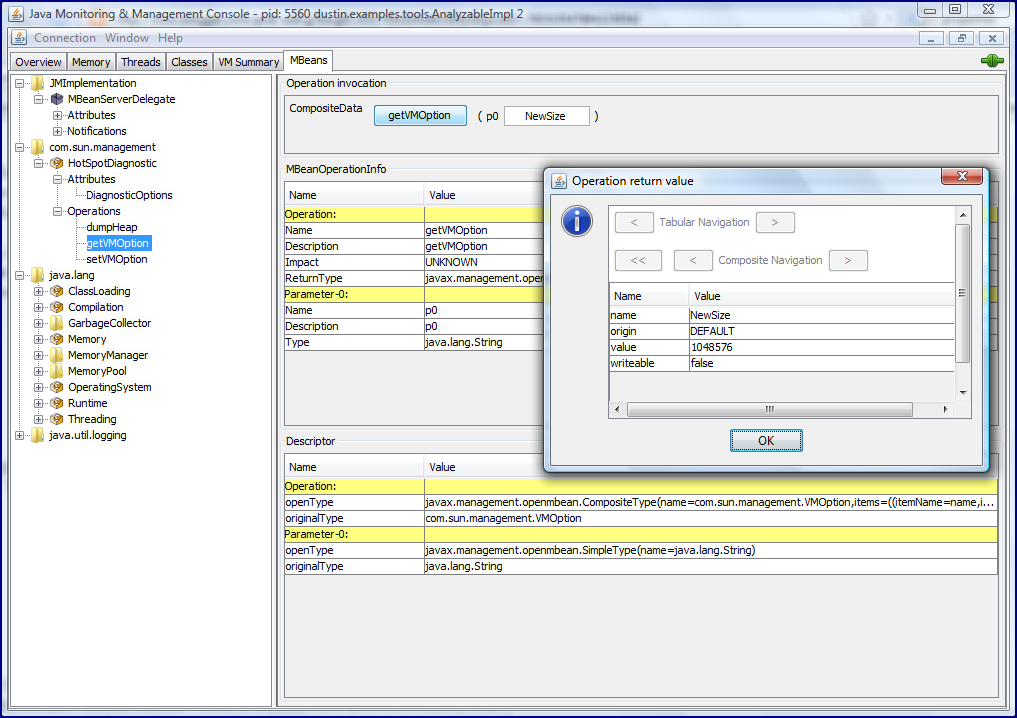Expand the ClassLoading node
This screenshot has height=718, width=1017.
click(39, 292)
